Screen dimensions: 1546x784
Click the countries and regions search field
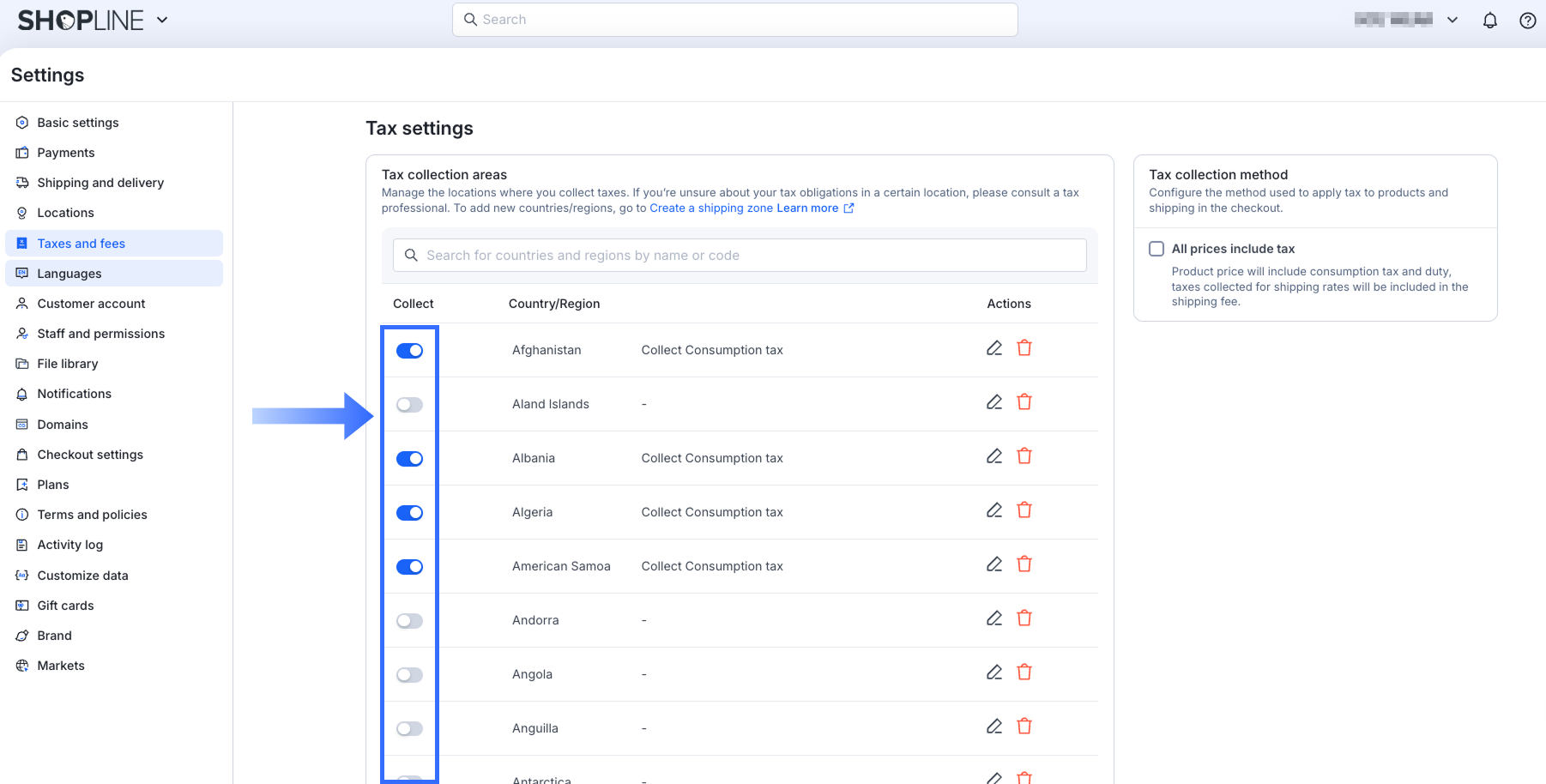pyautogui.click(x=740, y=256)
